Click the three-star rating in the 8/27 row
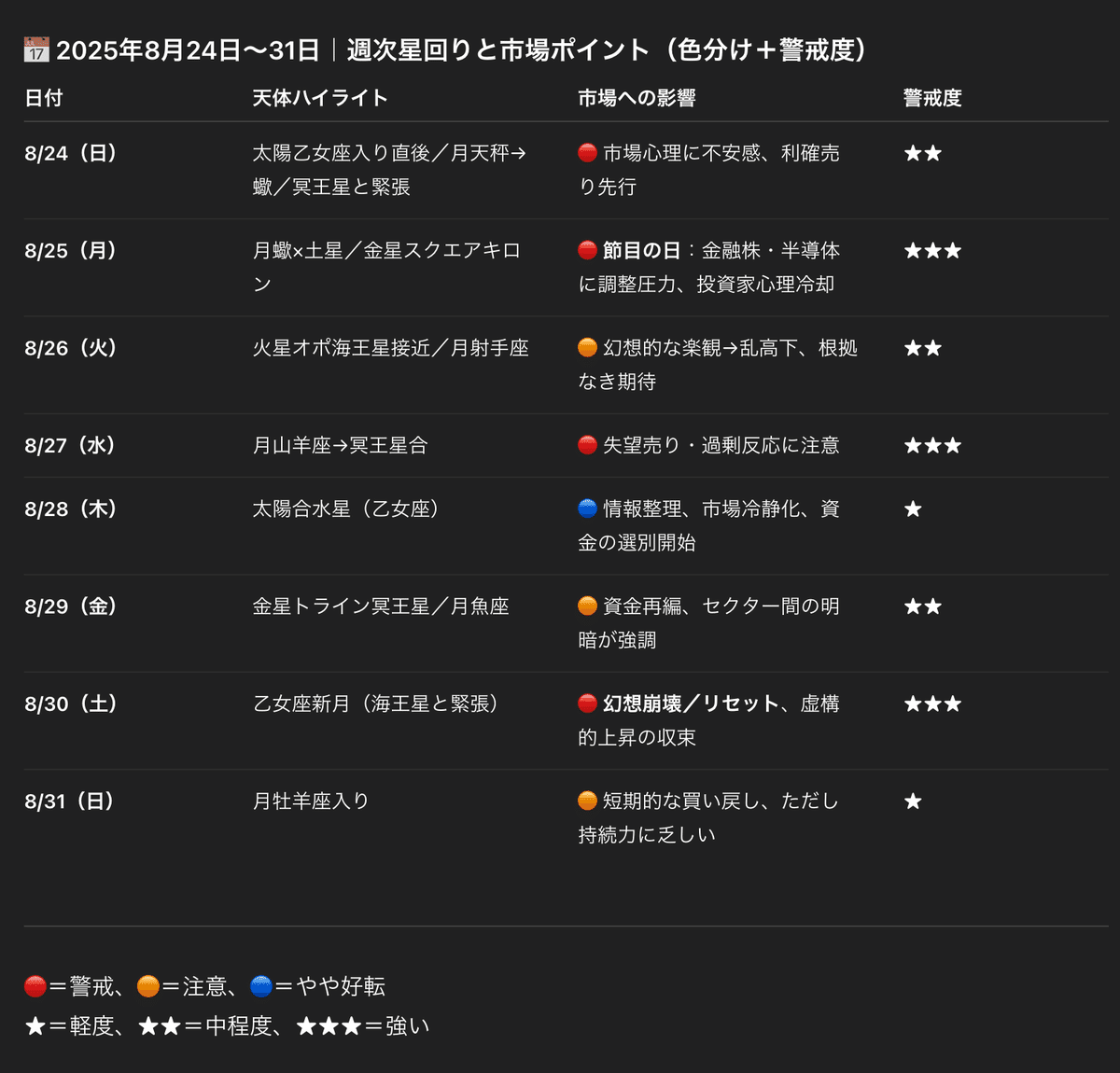 click(932, 445)
